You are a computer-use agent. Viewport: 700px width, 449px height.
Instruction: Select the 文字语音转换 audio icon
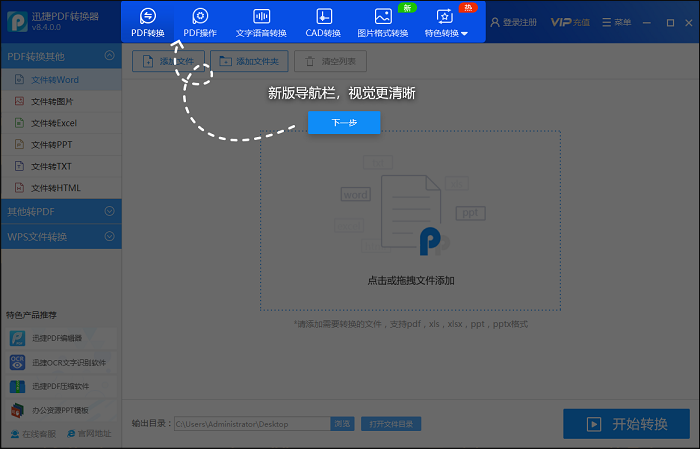click(261, 17)
